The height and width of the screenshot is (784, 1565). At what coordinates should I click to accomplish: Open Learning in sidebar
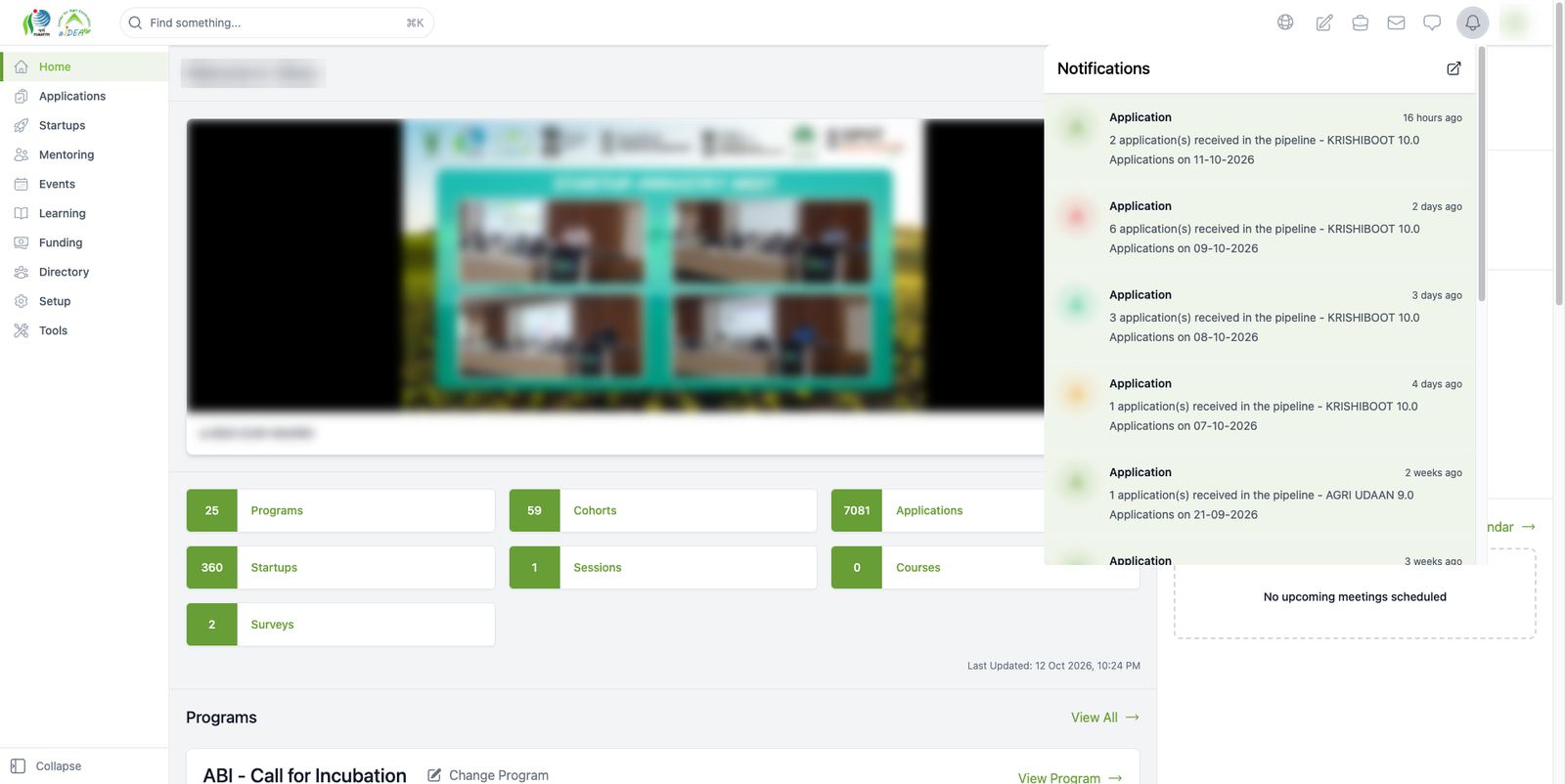click(x=84, y=213)
